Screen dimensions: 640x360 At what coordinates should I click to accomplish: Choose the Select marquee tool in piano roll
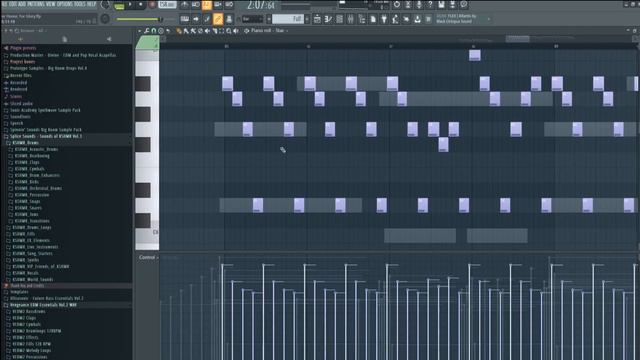pyautogui.click(x=222, y=31)
